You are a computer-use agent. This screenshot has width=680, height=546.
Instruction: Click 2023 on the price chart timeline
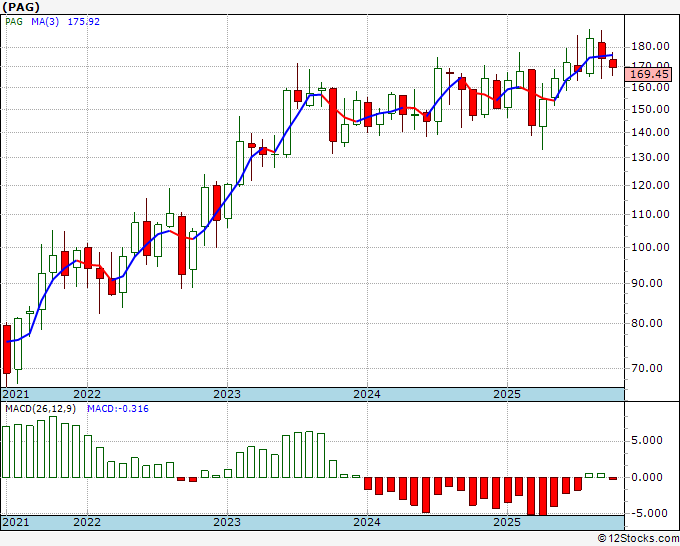click(227, 394)
